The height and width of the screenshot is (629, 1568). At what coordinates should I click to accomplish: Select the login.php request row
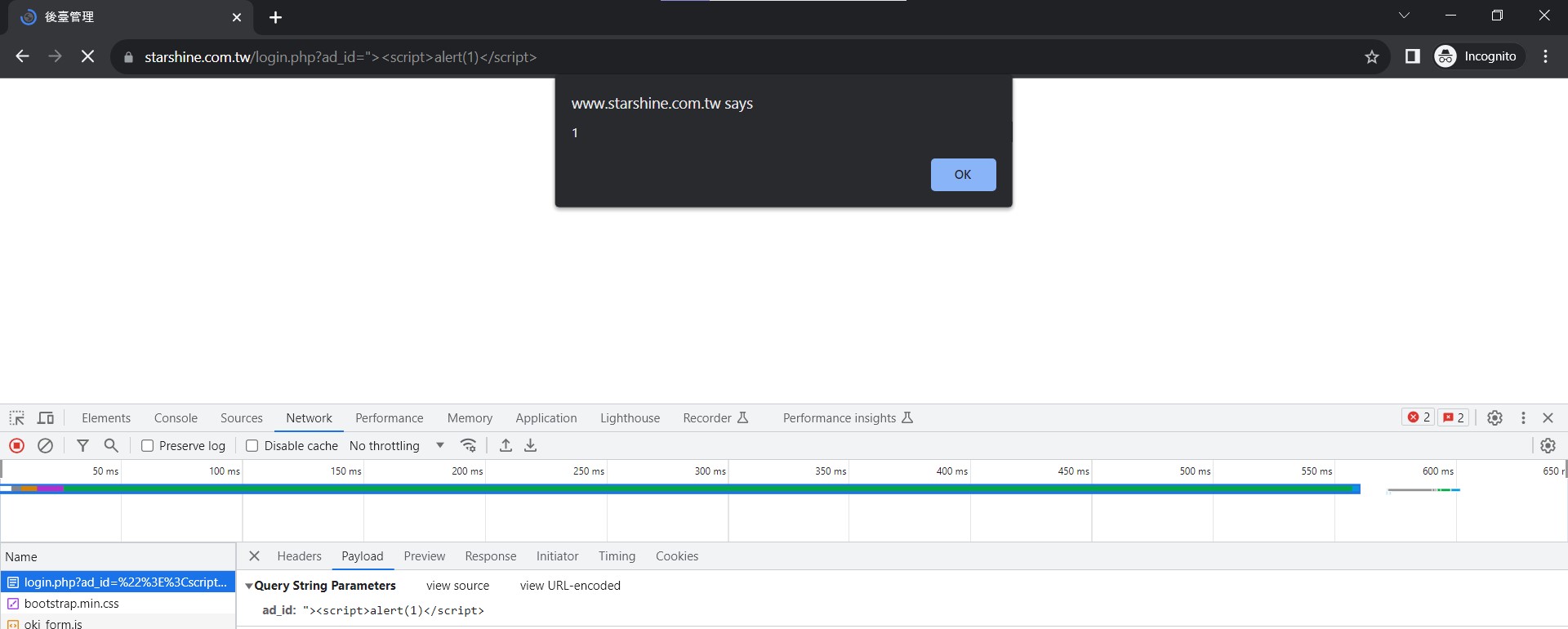(x=118, y=582)
